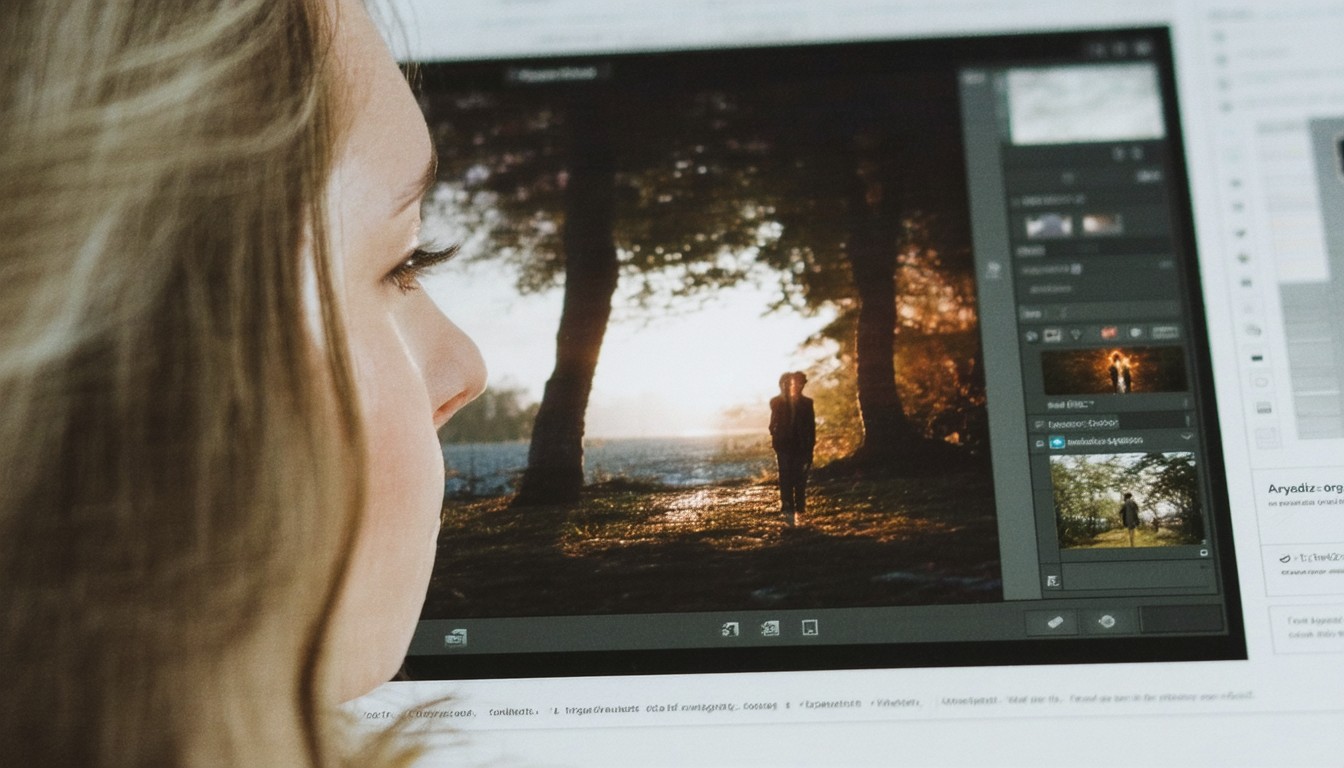Click the large white preview at panel top
The image size is (1344, 768).
(x=1085, y=102)
